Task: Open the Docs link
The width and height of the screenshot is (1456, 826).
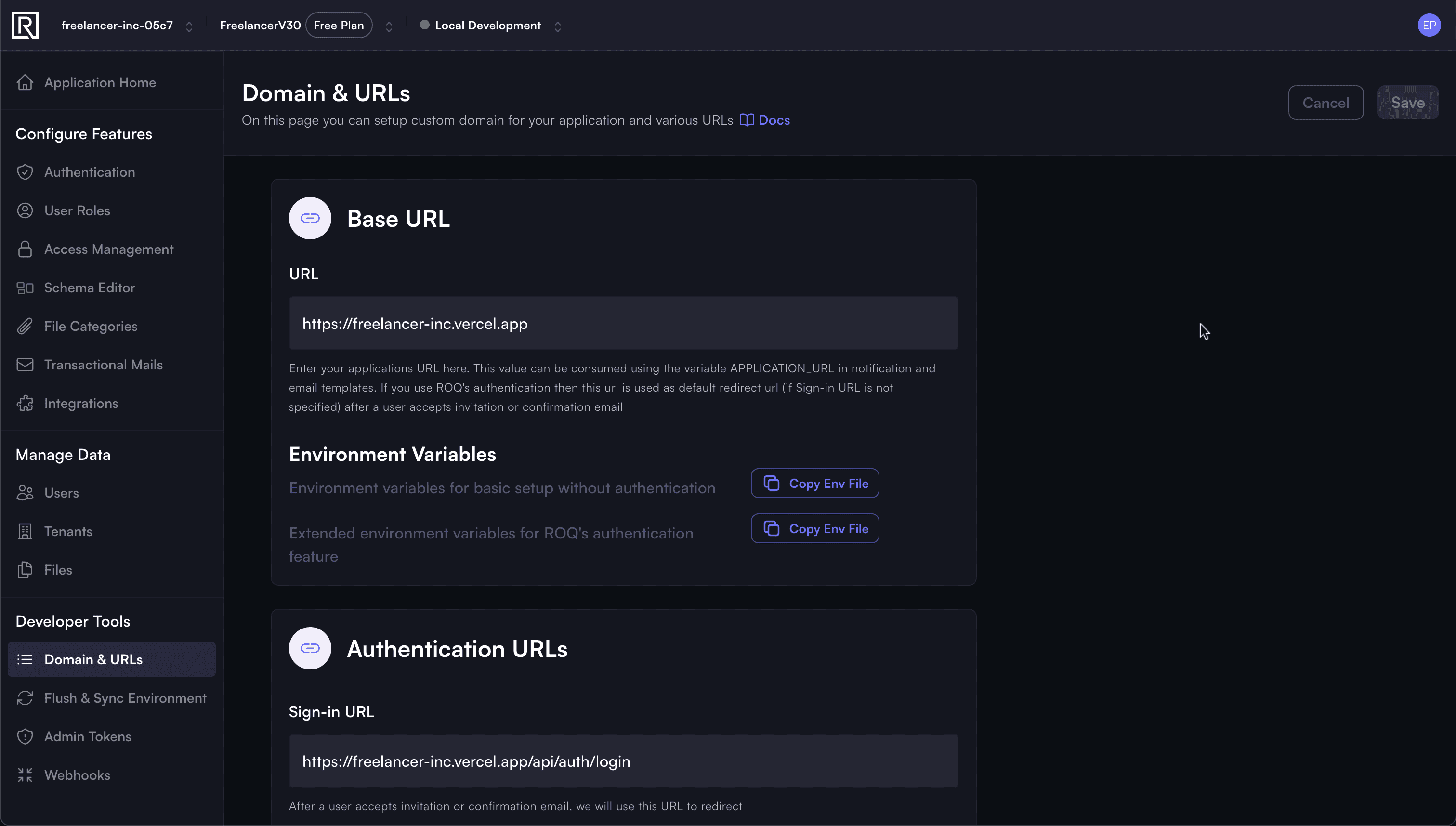Action: pos(764,120)
